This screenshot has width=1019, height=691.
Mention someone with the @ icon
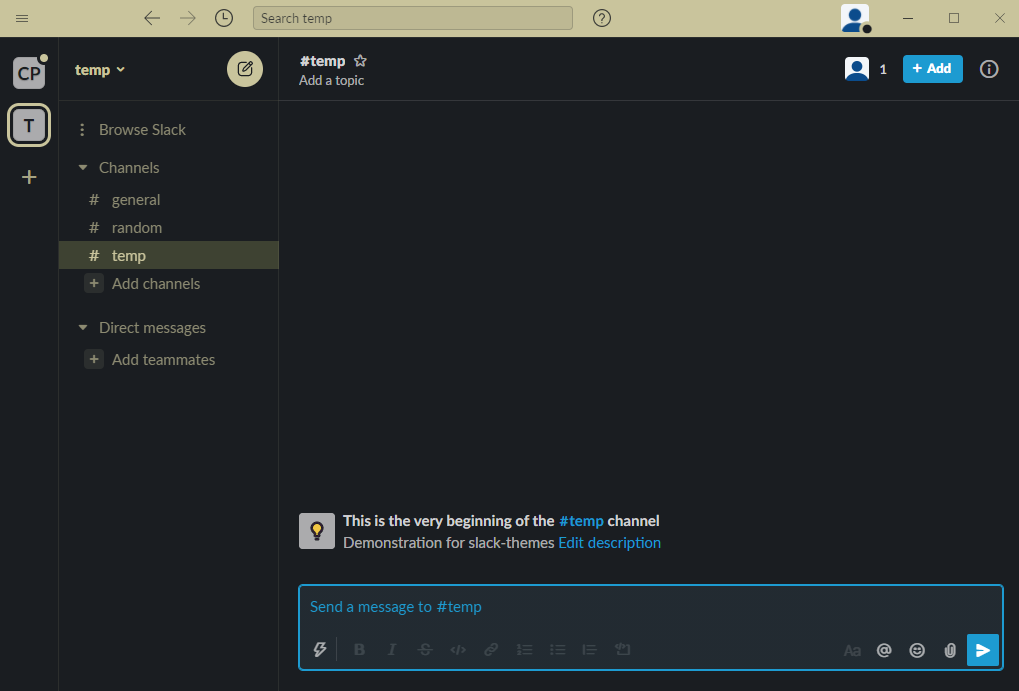click(884, 650)
